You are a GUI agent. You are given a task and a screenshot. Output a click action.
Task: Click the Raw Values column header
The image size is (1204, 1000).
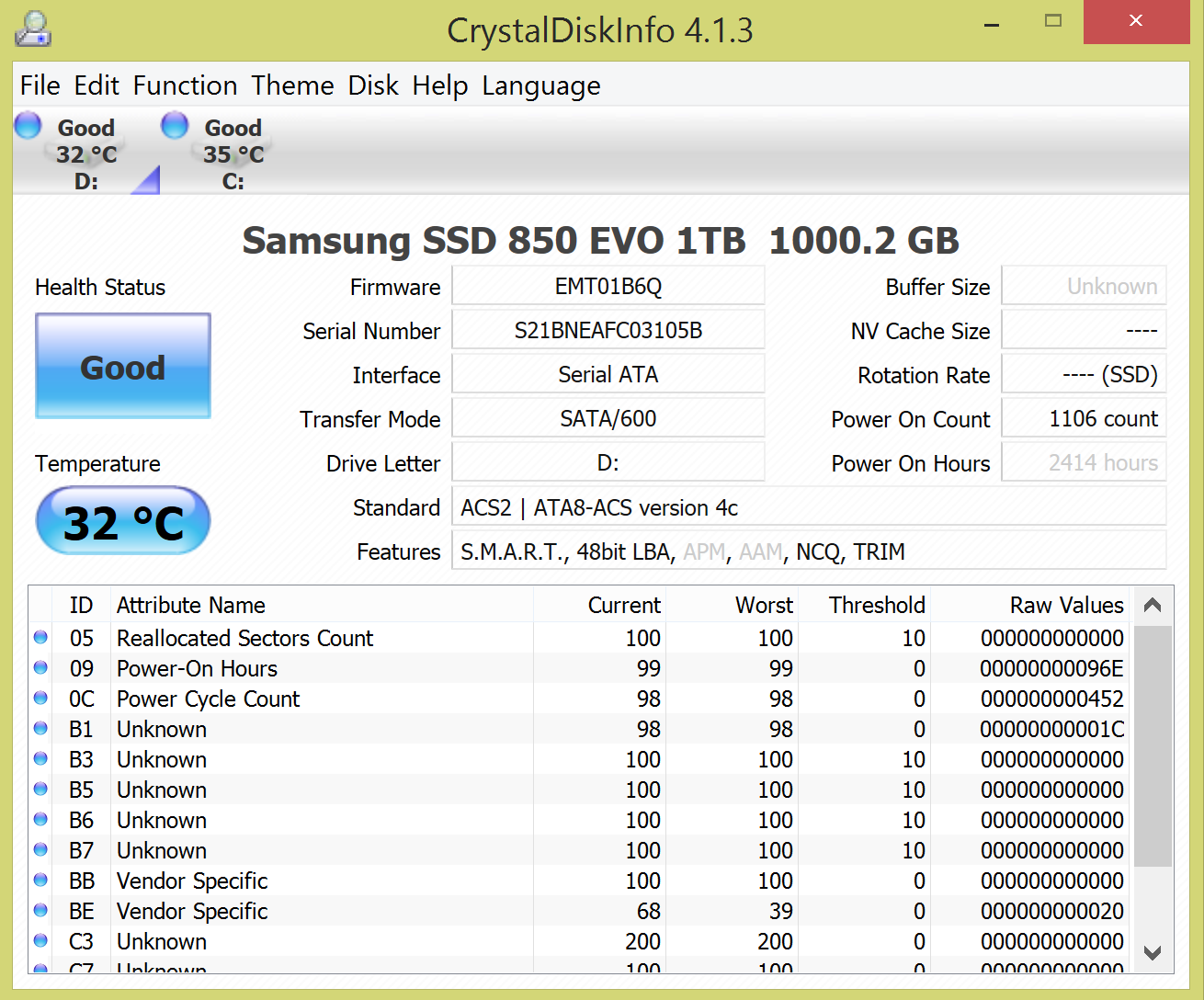[x=1066, y=605]
